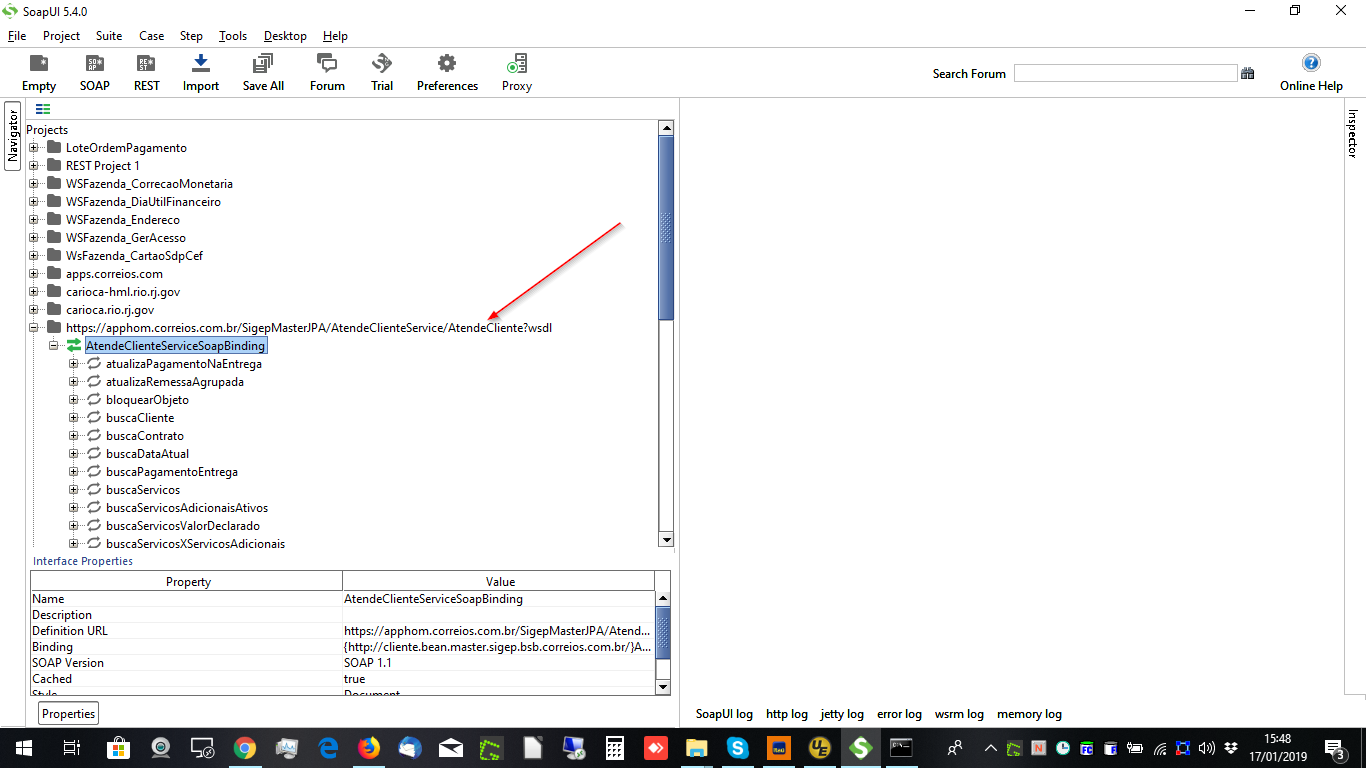The height and width of the screenshot is (768, 1366).
Task: Select the WSFazenda_Endereco project
Action: point(123,220)
